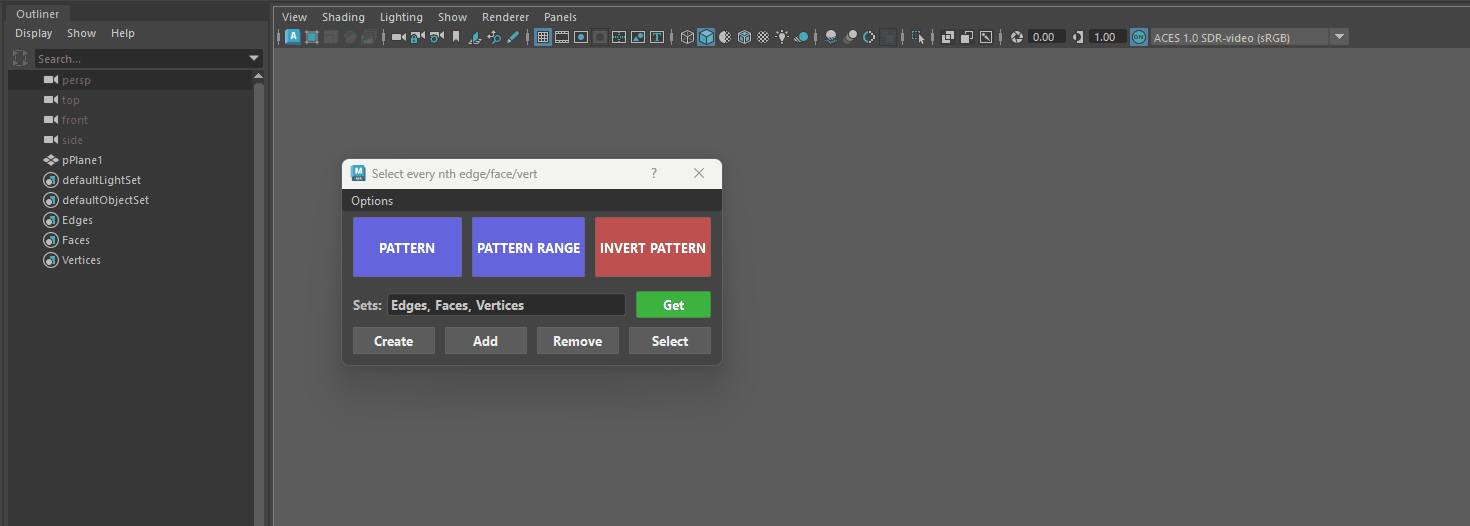This screenshot has height=526, width=1470.
Task: Open the viewport View menu
Action: 294,17
